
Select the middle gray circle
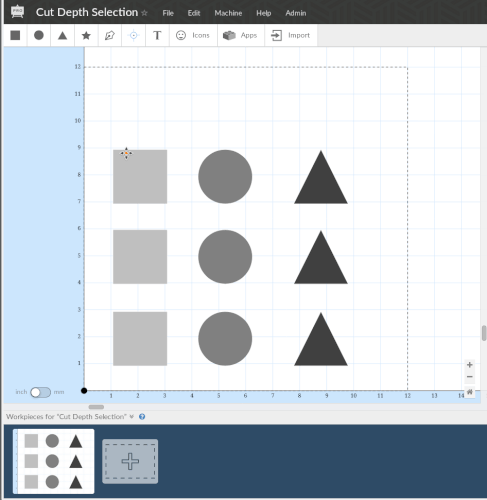225,257
